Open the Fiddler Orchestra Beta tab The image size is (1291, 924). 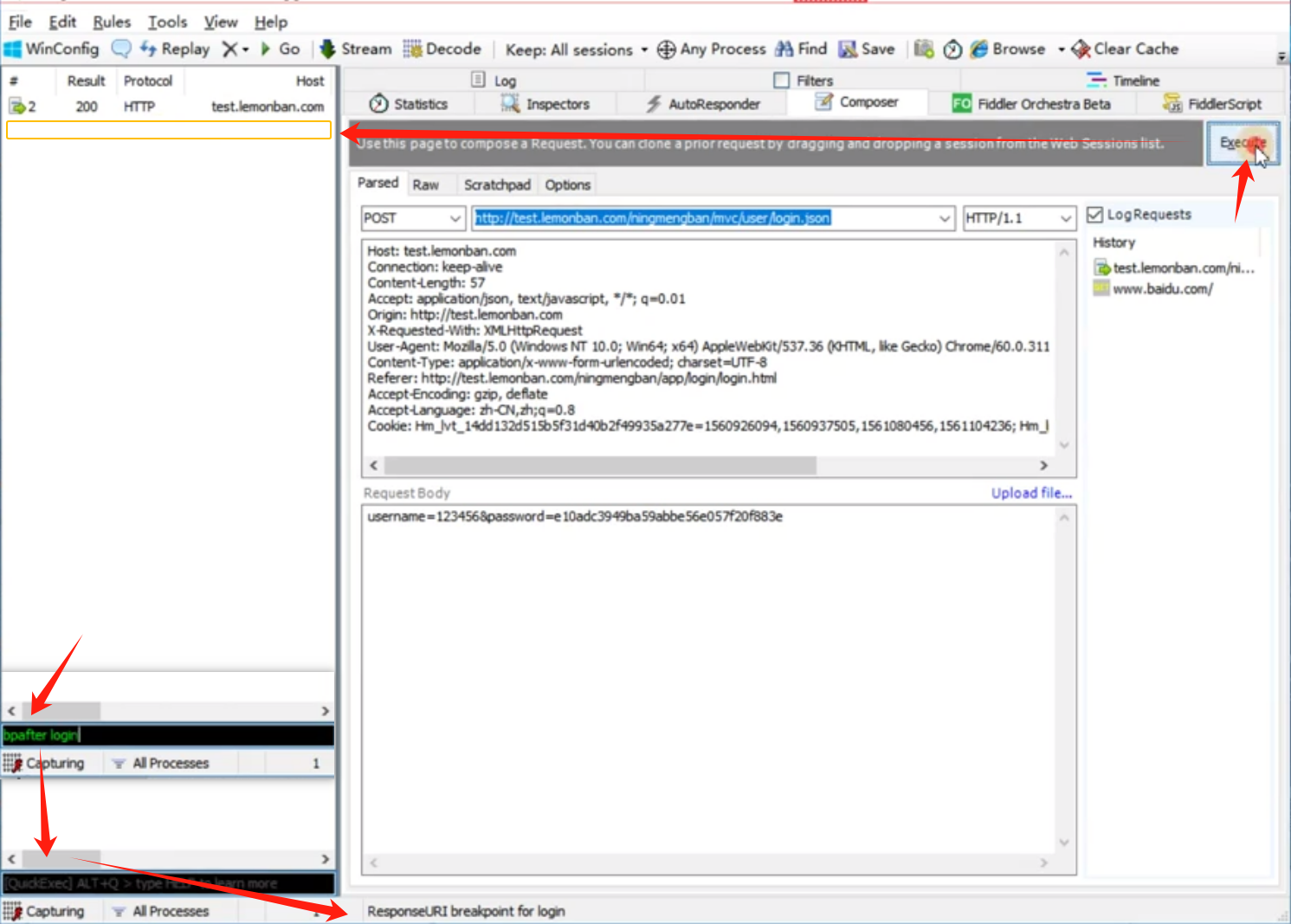tap(1032, 104)
